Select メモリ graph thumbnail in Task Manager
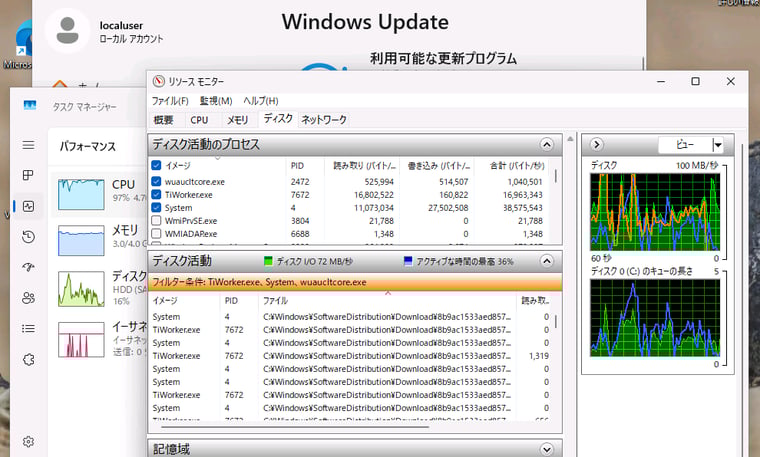The height and width of the screenshot is (457, 760). pyautogui.click(x=81, y=240)
